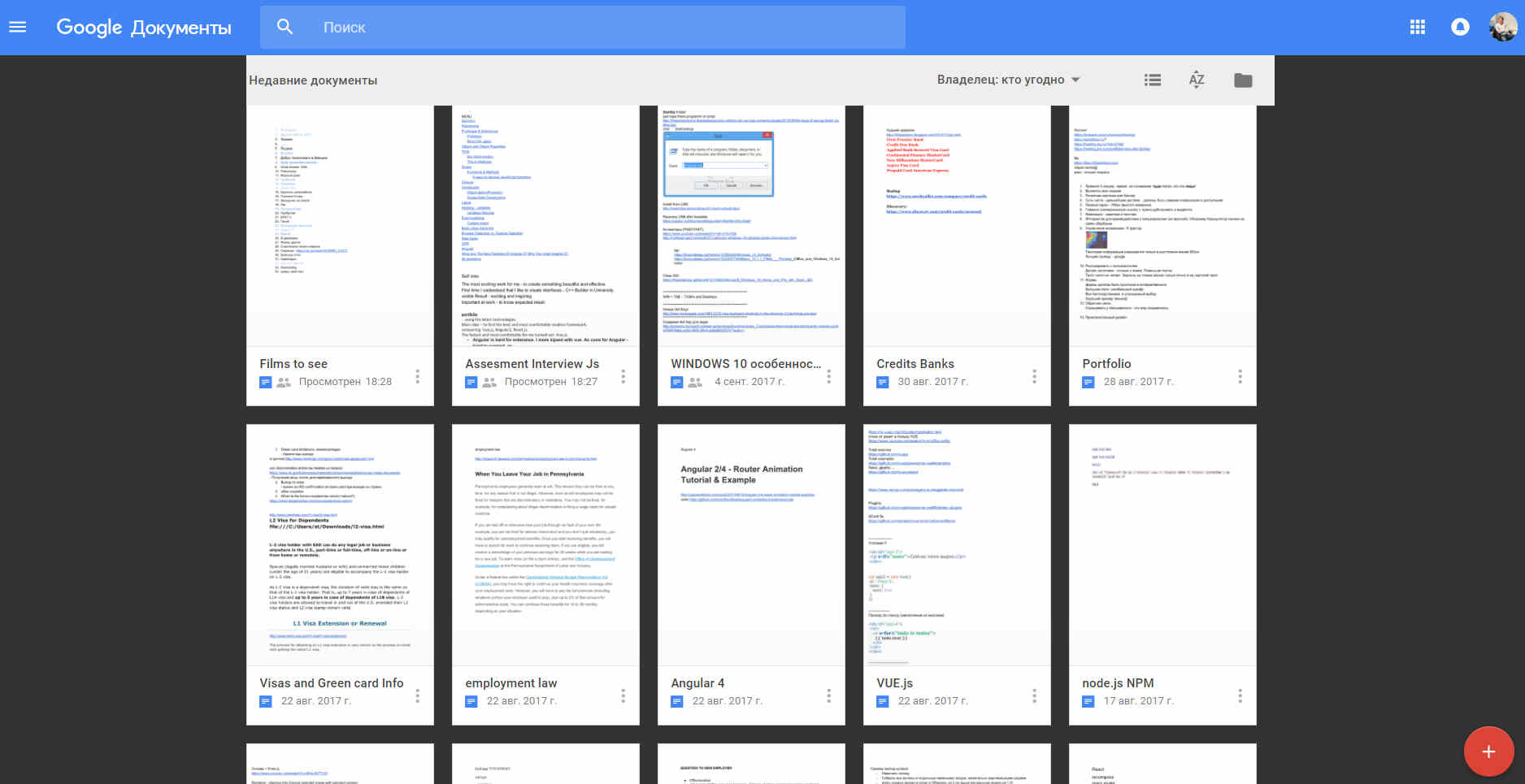Click the Films to see title

[x=293, y=364]
